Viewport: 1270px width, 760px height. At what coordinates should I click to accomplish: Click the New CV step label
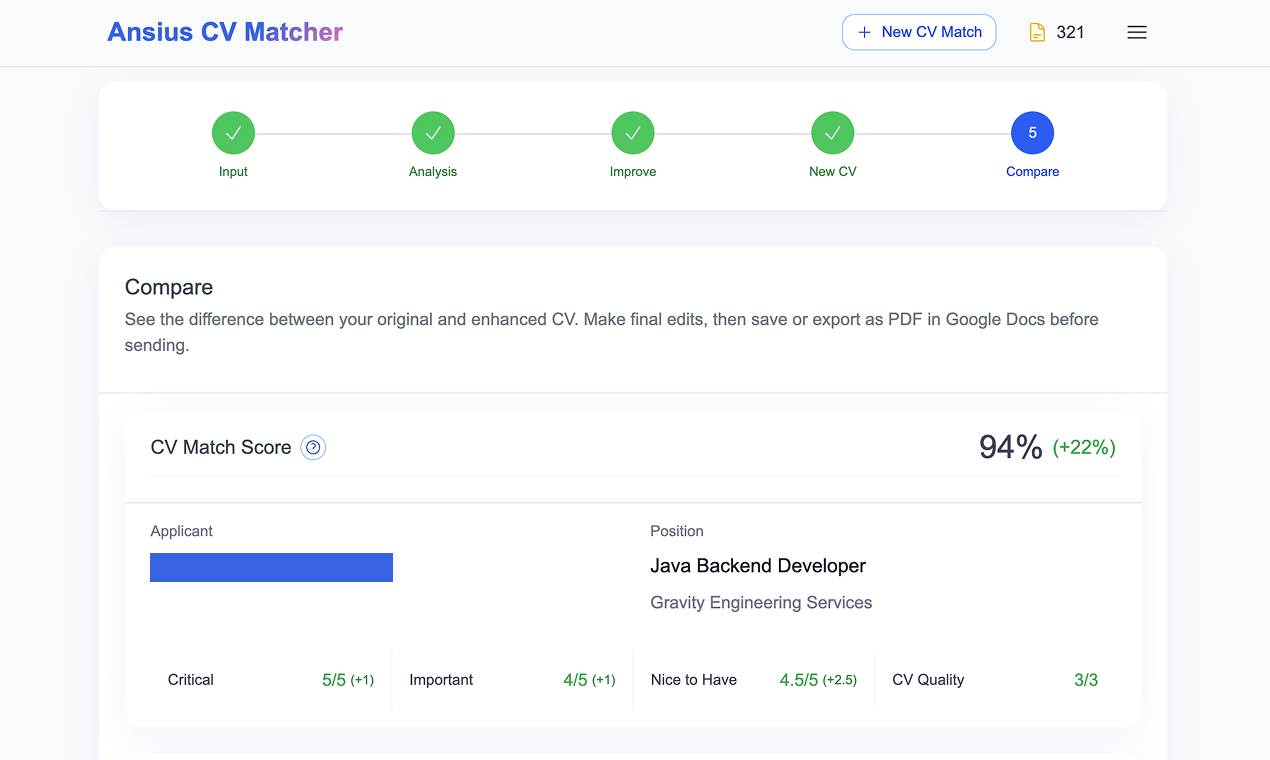point(833,172)
